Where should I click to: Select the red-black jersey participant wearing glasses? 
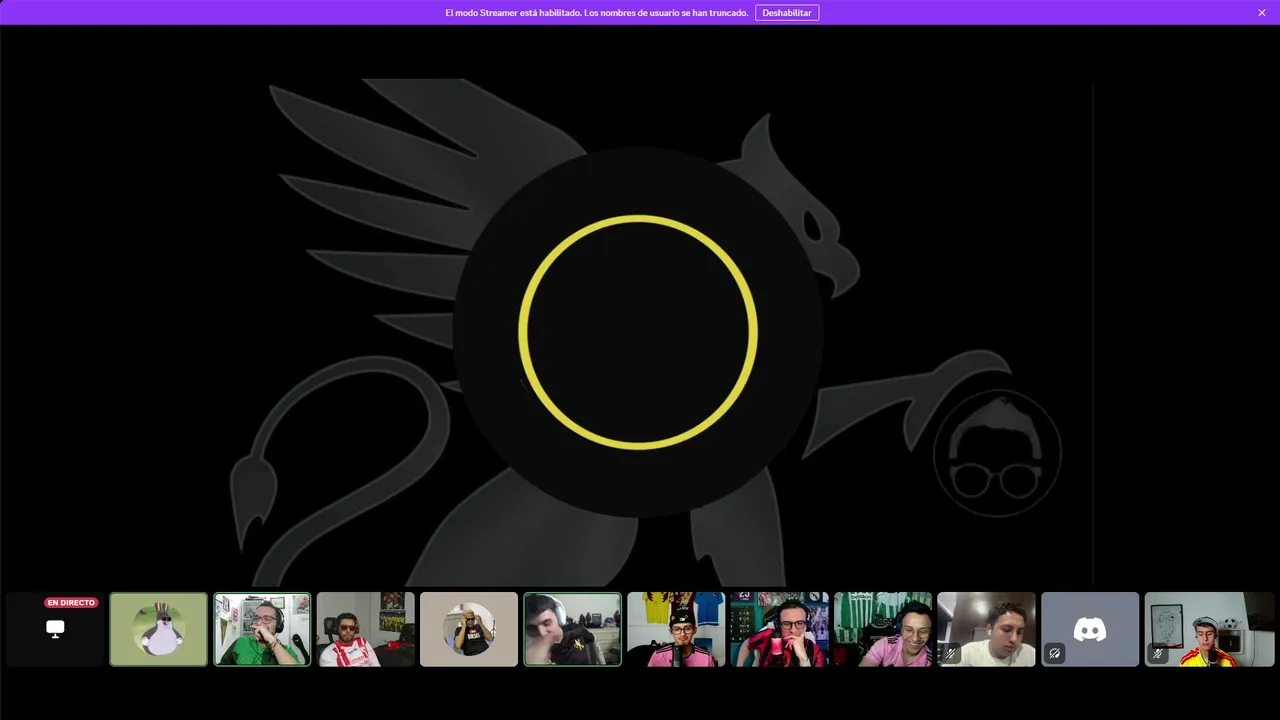pos(779,629)
